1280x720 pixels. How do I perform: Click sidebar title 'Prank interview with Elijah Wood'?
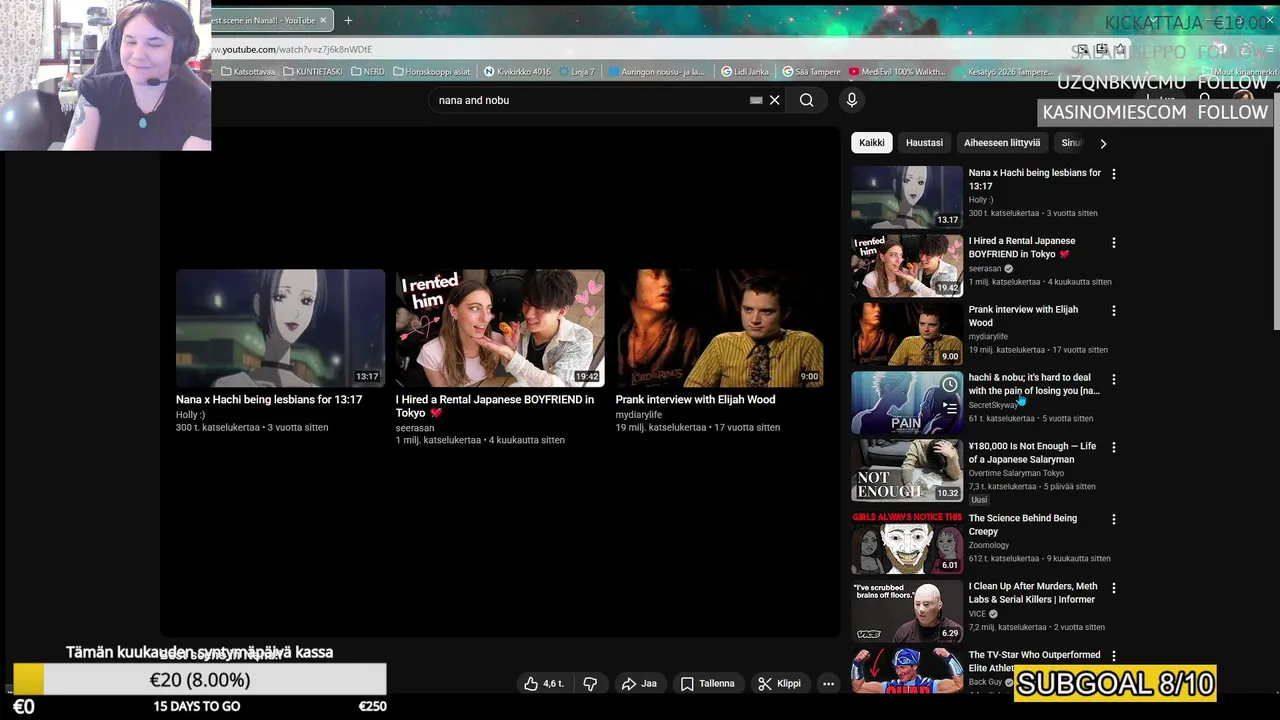coord(1023,316)
